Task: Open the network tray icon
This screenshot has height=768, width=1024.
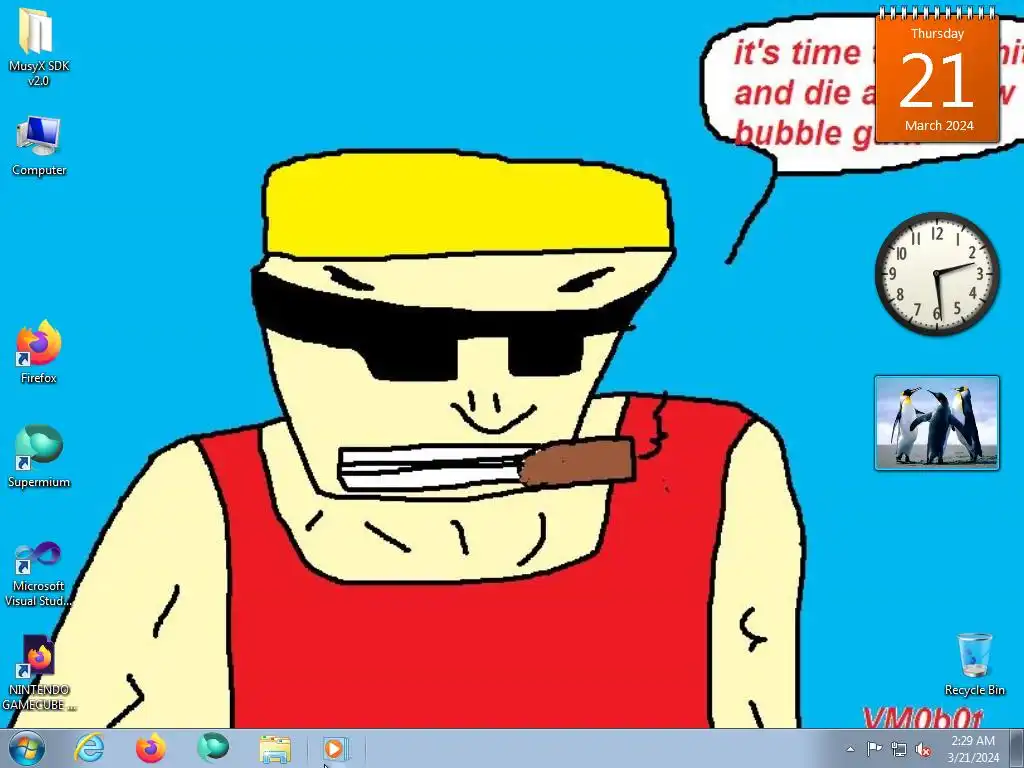Action: click(899, 750)
